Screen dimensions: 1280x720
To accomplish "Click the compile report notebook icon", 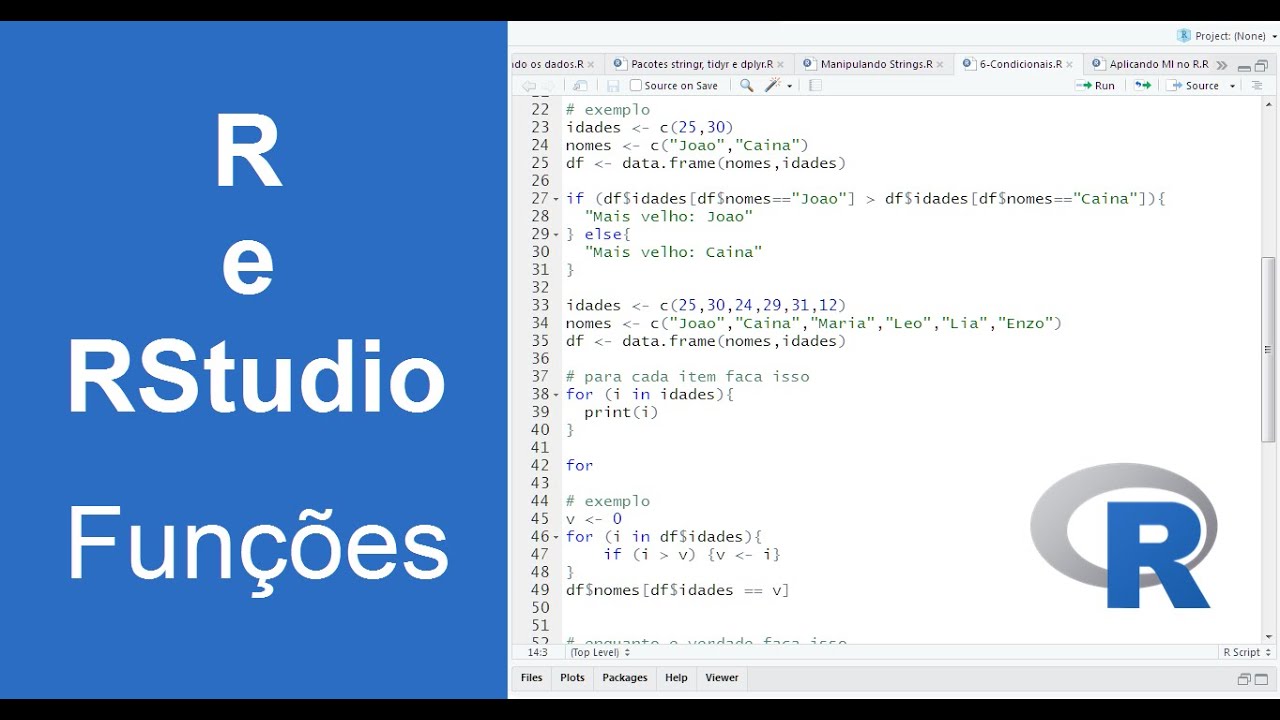I will click(815, 86).
